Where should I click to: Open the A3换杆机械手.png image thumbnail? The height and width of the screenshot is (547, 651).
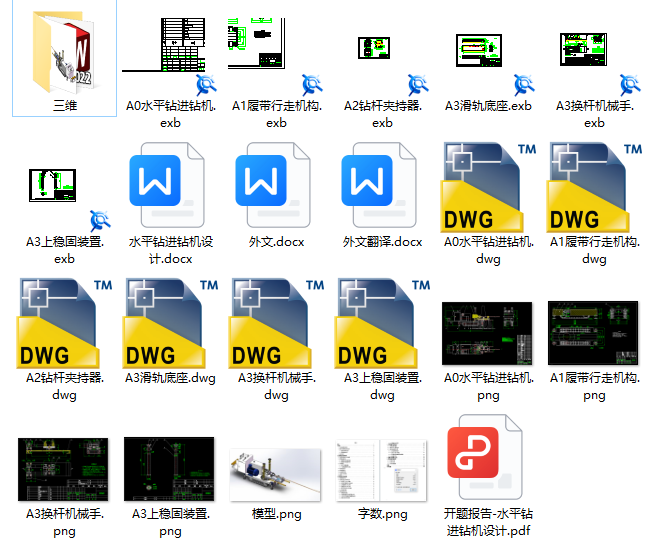63,469
